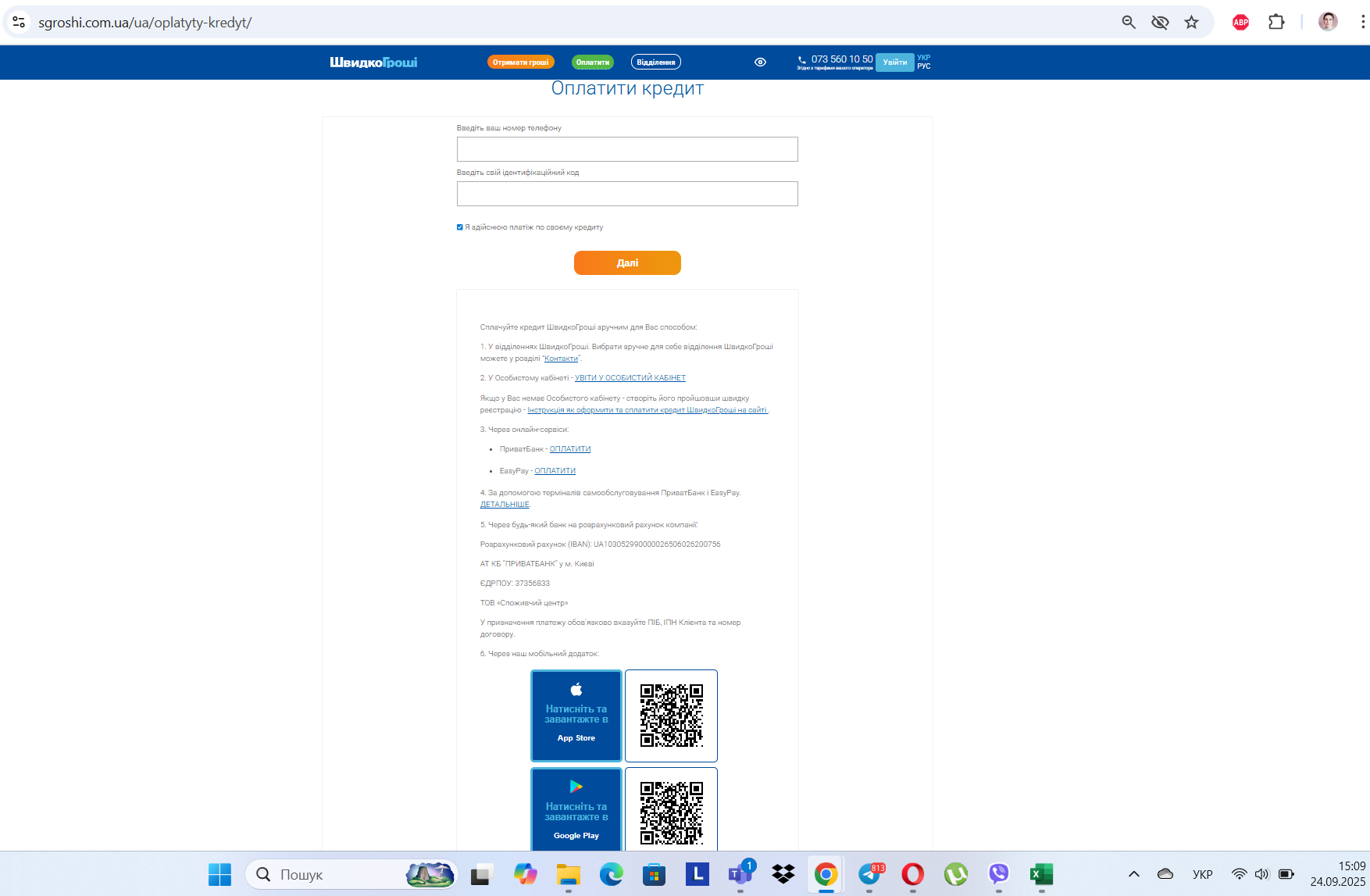Click the OneDrive cloud tray icon
Viewport: 1370px width, 896px height.
[x=1165, y=874]
